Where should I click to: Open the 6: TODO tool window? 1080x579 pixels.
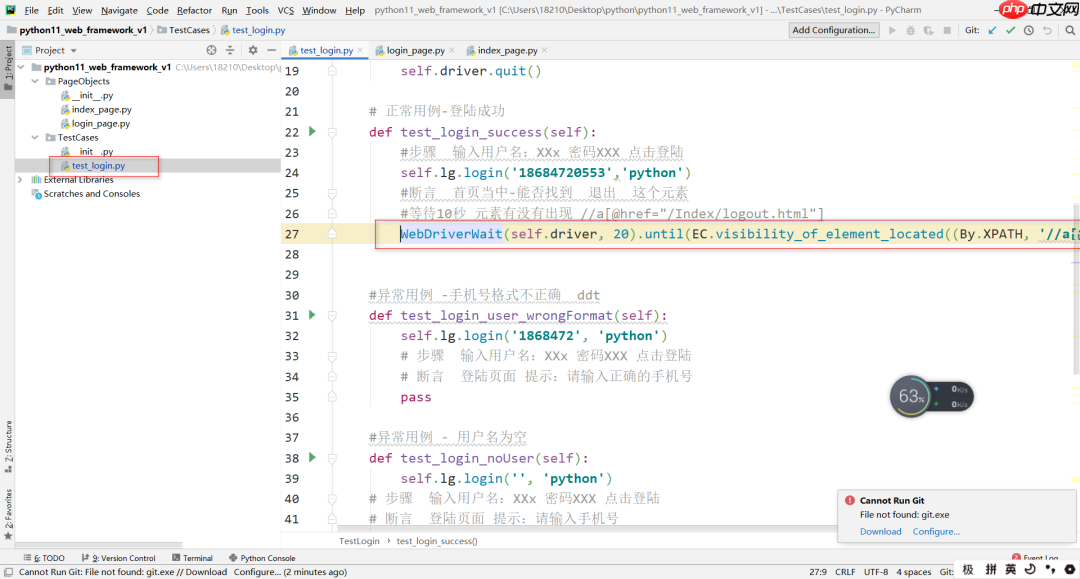44,558
